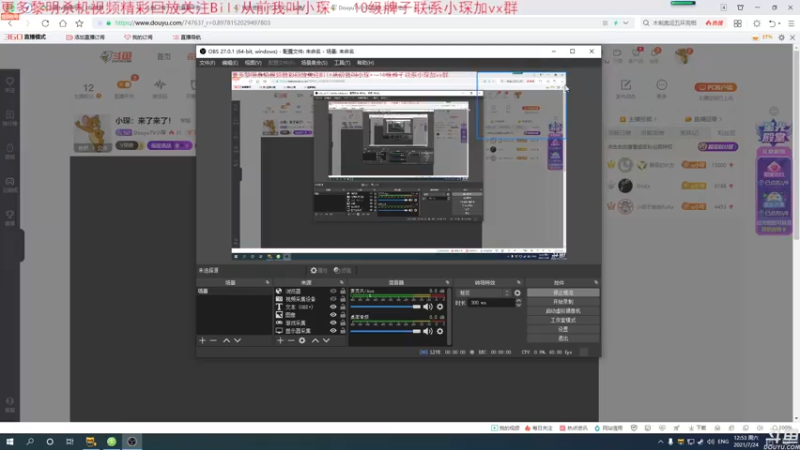Hide the Display Capture source eye icon
This screenshot has height=450, width=800.
pos(333,331)
